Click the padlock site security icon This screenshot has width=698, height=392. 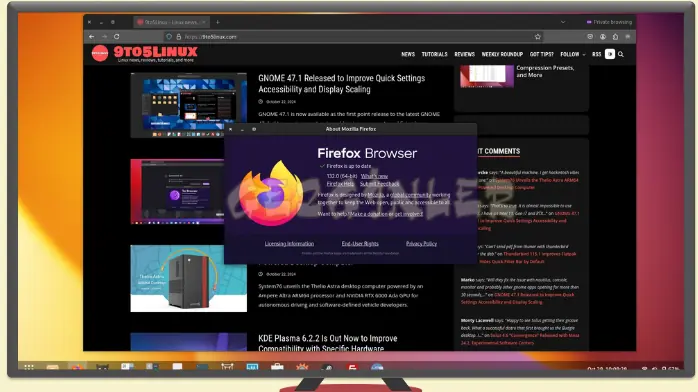pyautogui.click(x=179, y=36)
